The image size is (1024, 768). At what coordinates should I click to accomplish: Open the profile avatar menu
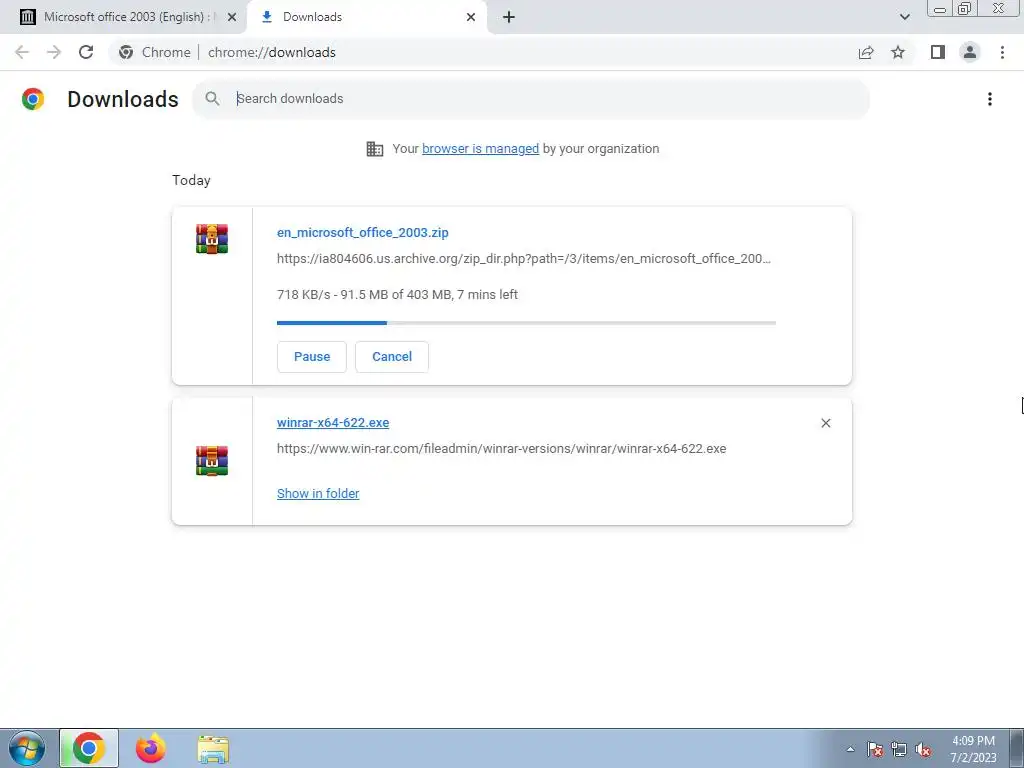970,52
